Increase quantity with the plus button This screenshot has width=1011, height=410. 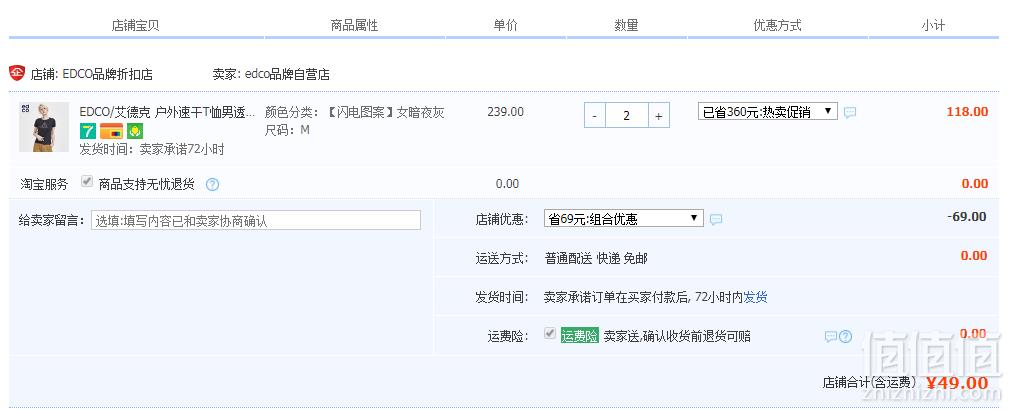(x=658, y=116)
